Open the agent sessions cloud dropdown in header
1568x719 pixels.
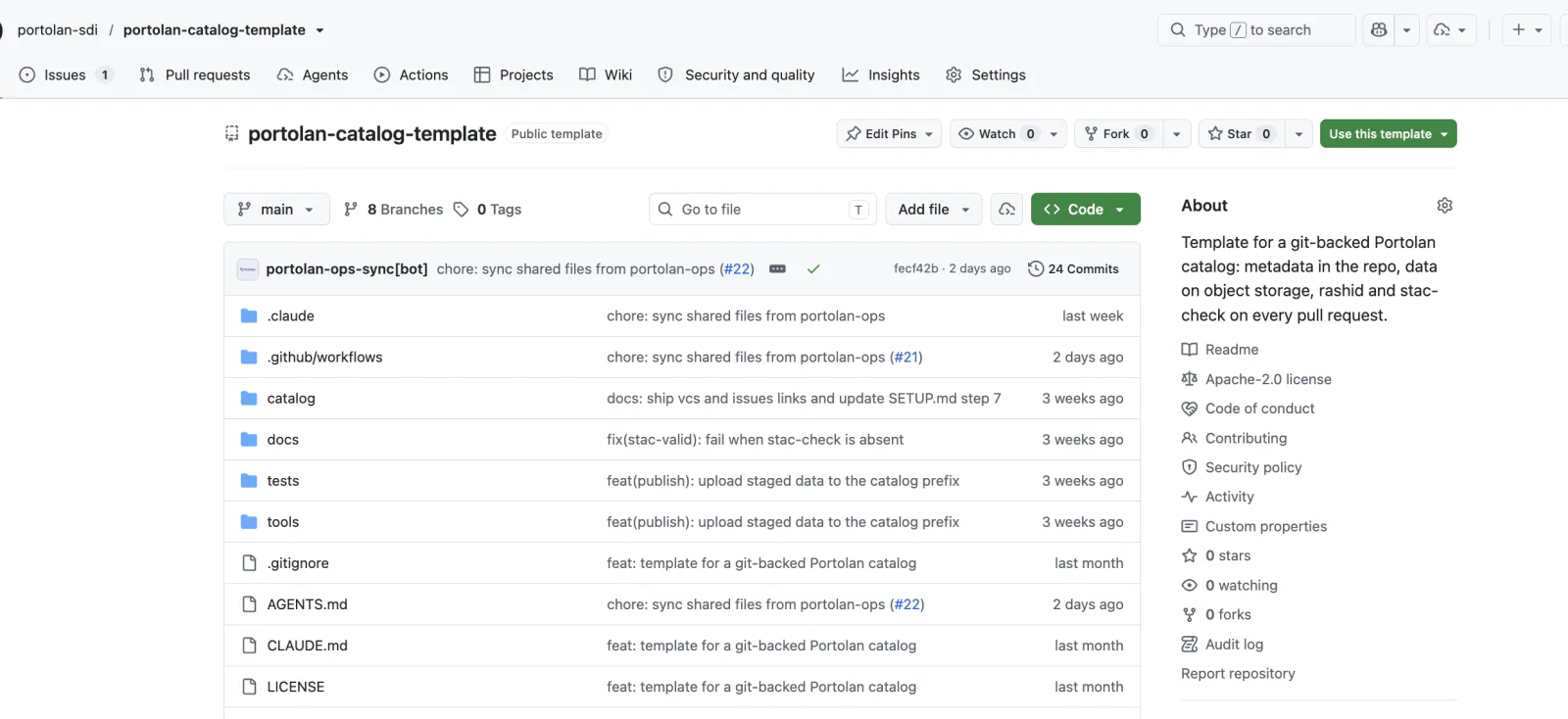point(1451,30)
